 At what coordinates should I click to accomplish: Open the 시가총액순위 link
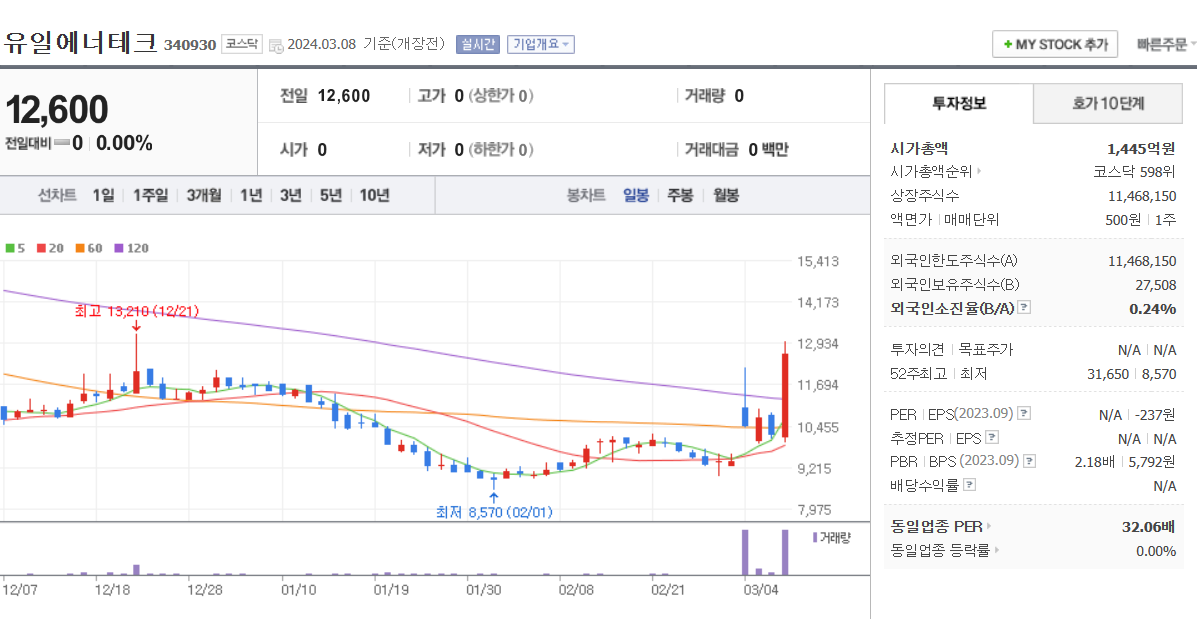pos(932,172)
